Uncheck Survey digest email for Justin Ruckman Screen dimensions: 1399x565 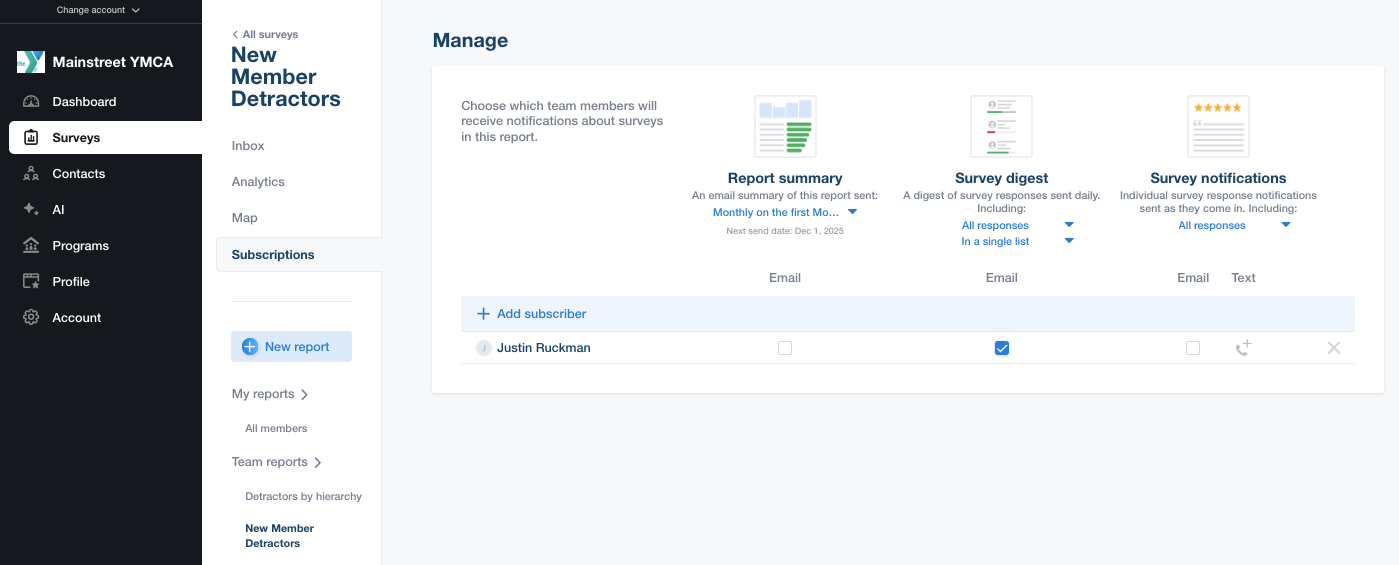click(1002, 348)
